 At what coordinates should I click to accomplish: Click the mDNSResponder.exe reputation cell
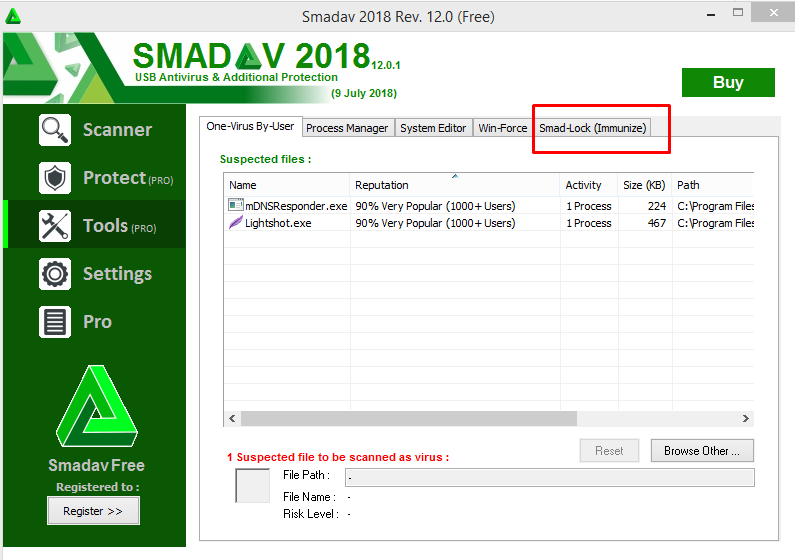pyautogui.click(x=435, y=206)
